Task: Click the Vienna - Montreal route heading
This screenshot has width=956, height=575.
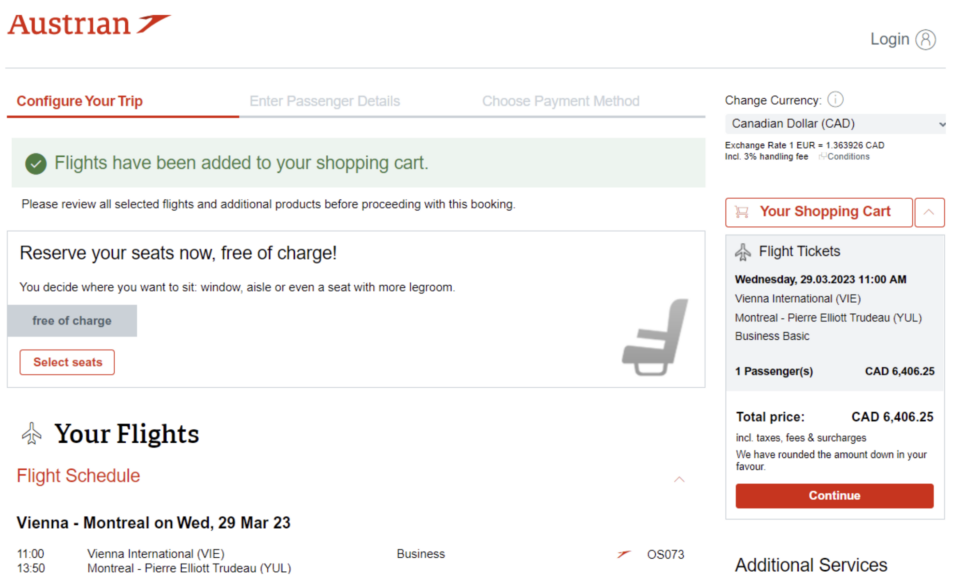Action: pos(154,523)
